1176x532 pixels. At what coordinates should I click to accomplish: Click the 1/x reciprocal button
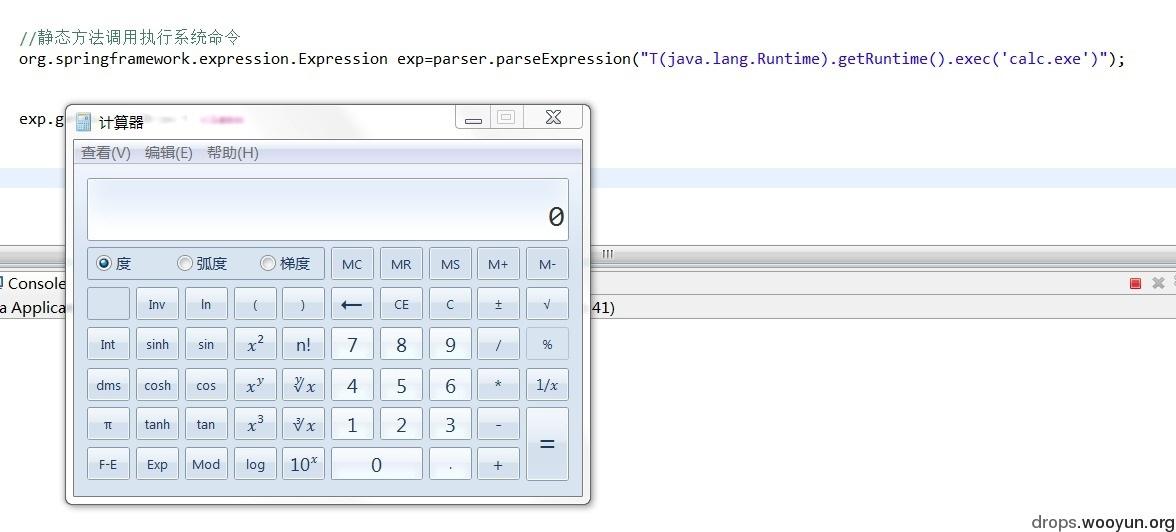[x=548, y=385]
